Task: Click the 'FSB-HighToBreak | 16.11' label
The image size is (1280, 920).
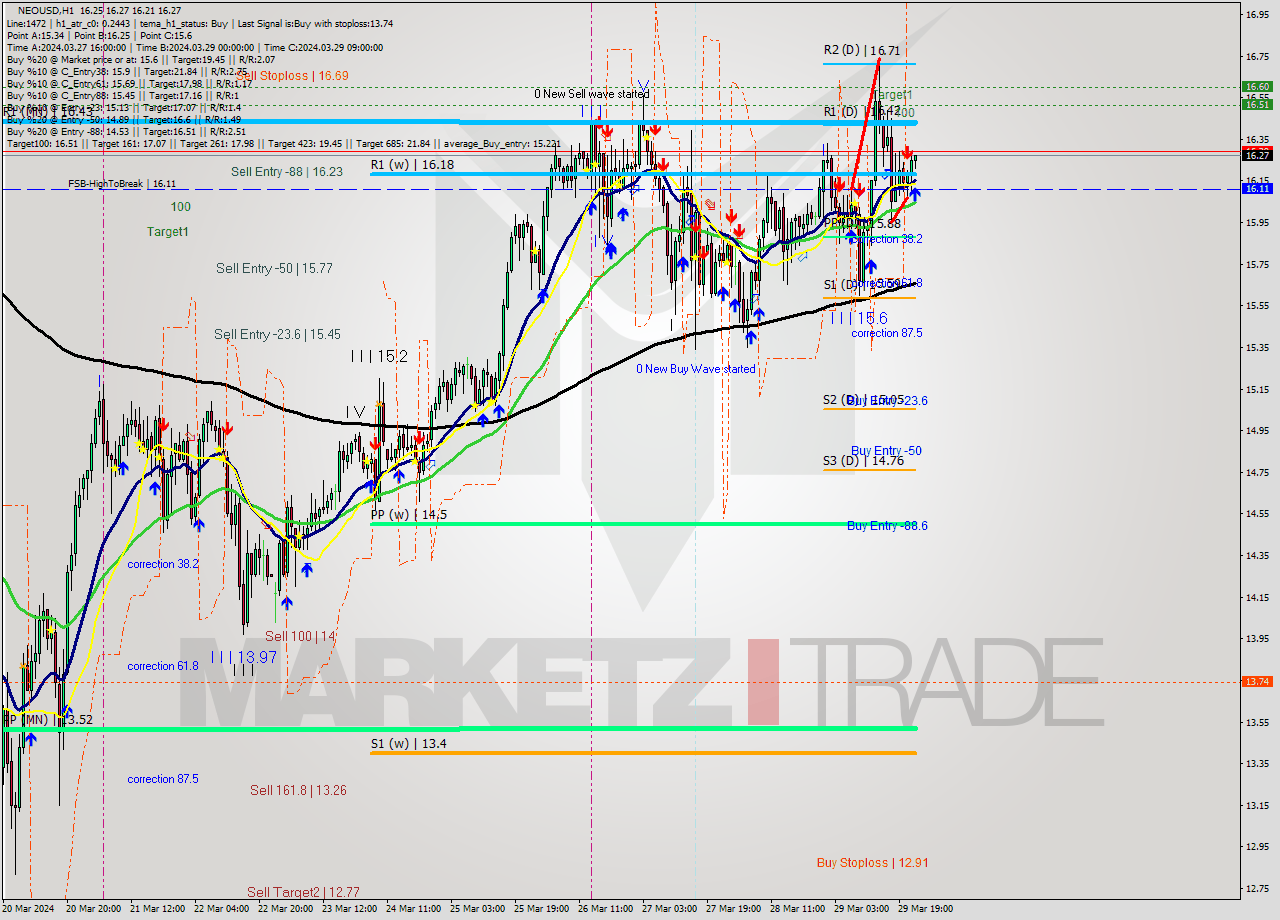Action: 122,184
